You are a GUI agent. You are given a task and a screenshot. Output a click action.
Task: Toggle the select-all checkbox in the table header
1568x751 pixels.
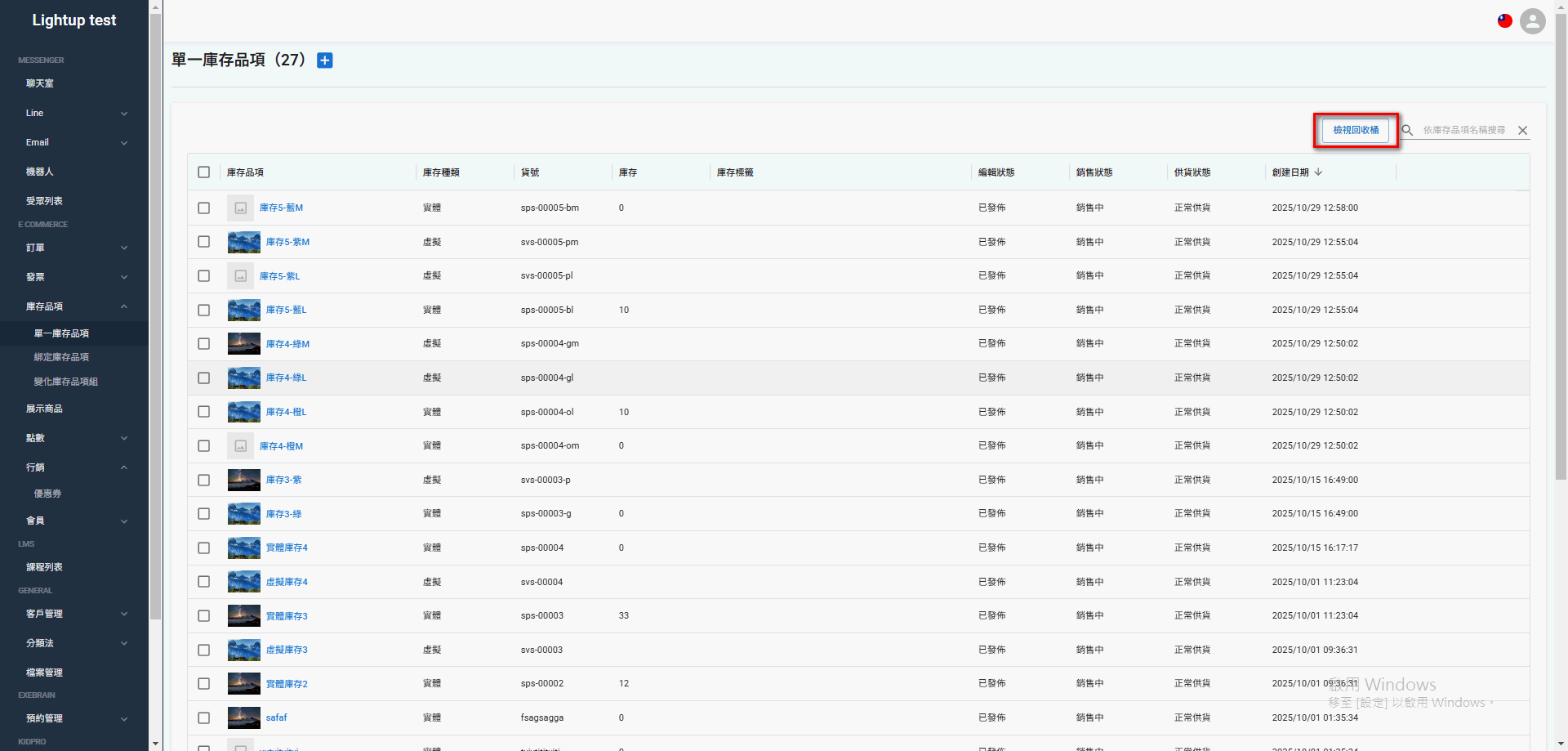click(204, 172)
